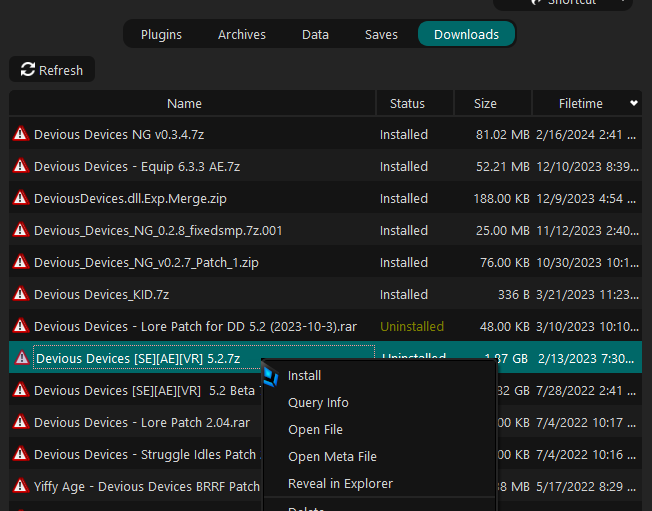Click the 52.21 MB size cell
The width and height of the screenshot is (652, 511).
tap(503, 166)
